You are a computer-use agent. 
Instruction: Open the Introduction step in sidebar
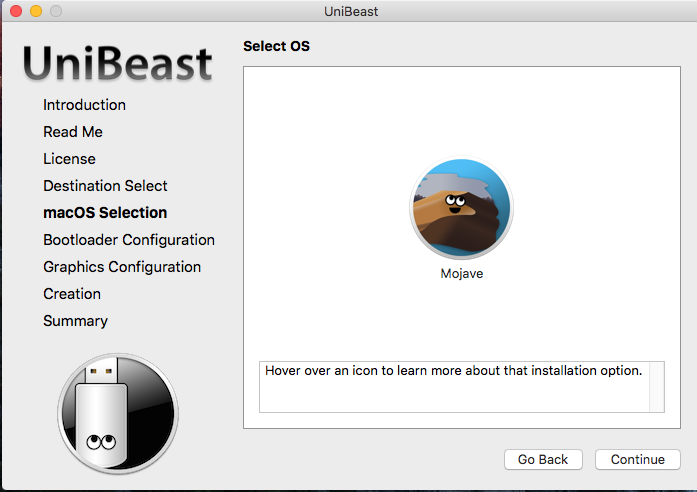pos(84,105)
